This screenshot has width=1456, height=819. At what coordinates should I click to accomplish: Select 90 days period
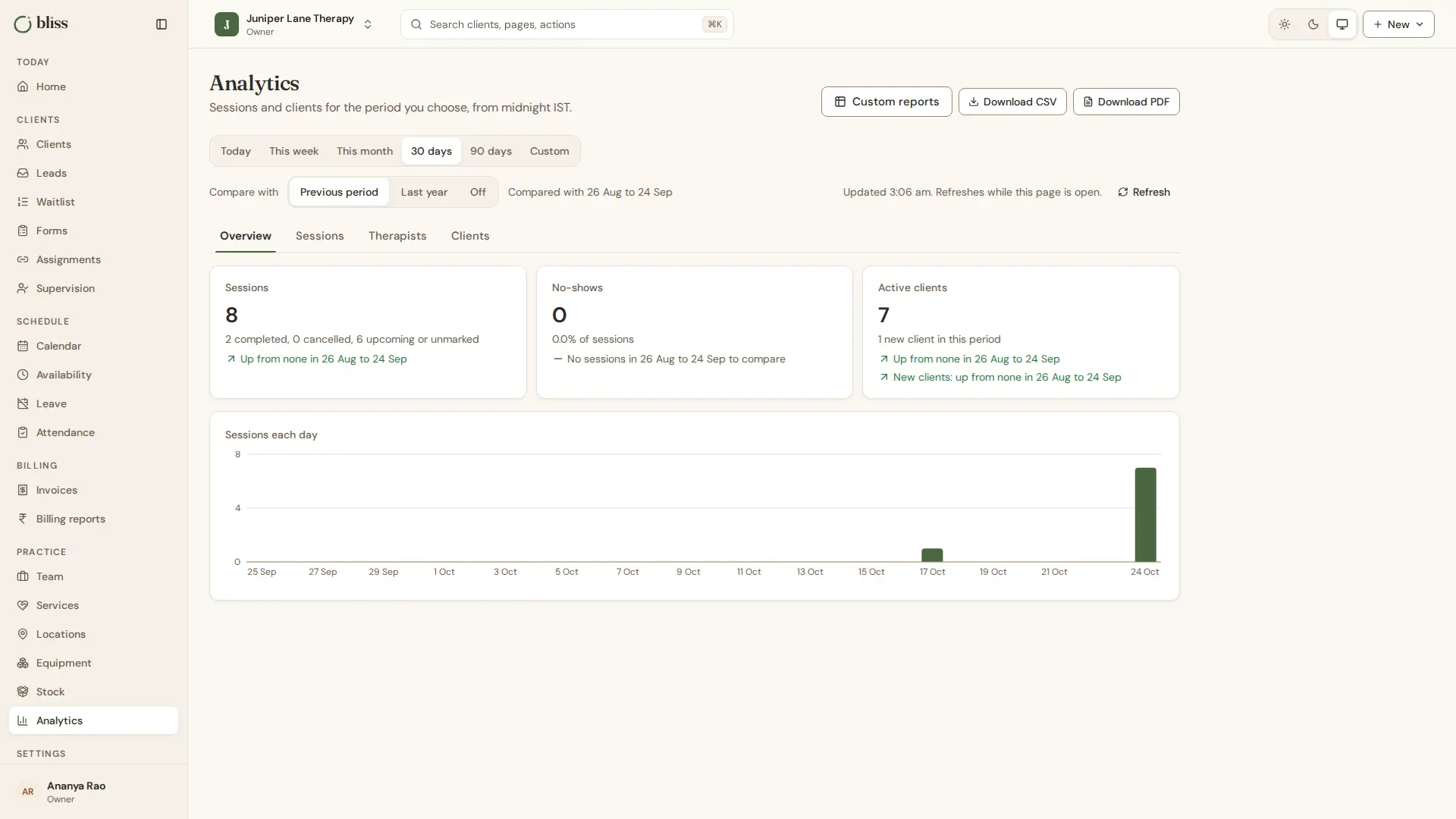[491, 151]
